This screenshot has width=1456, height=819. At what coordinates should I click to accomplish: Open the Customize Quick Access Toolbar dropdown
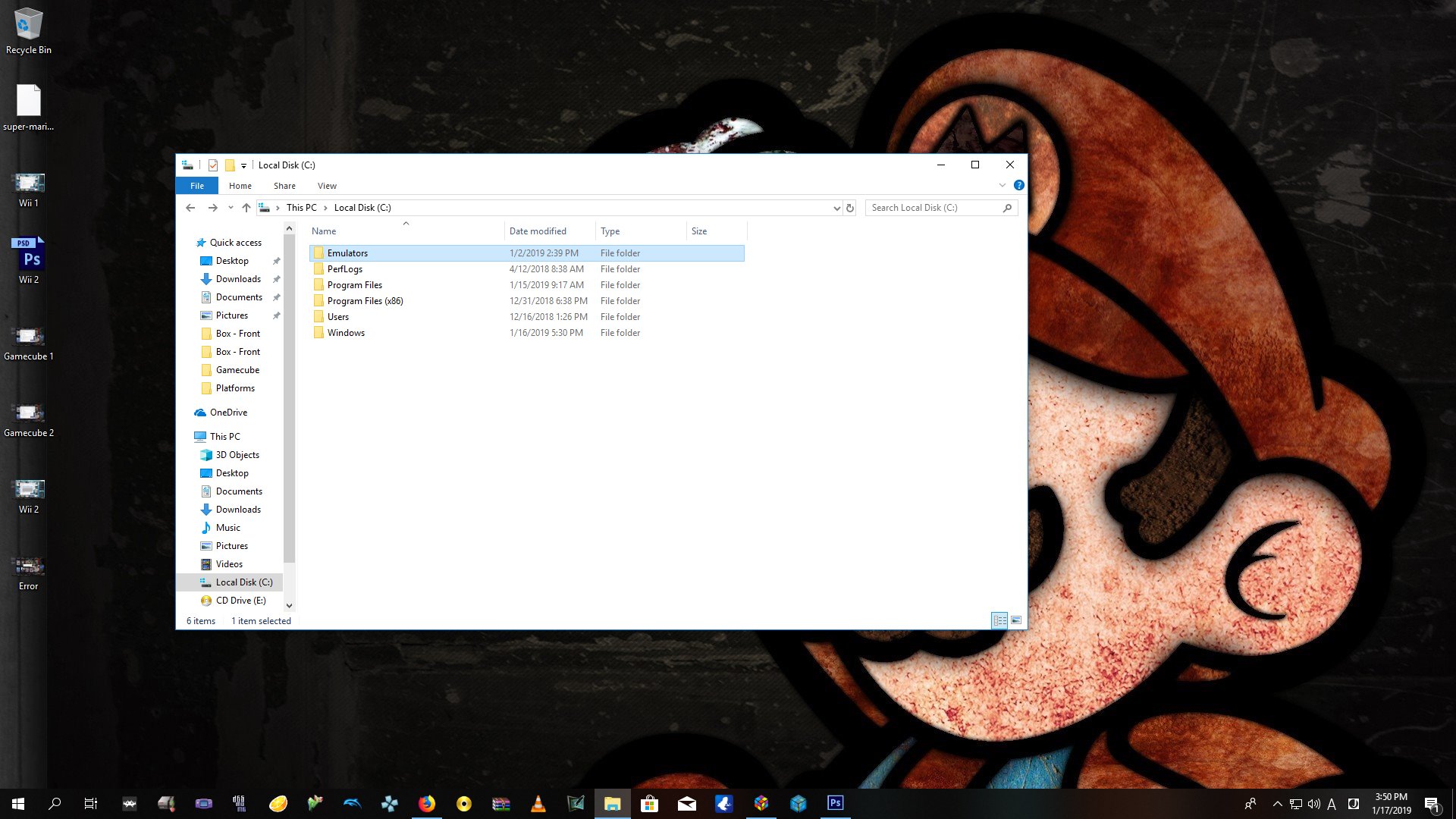243,165
